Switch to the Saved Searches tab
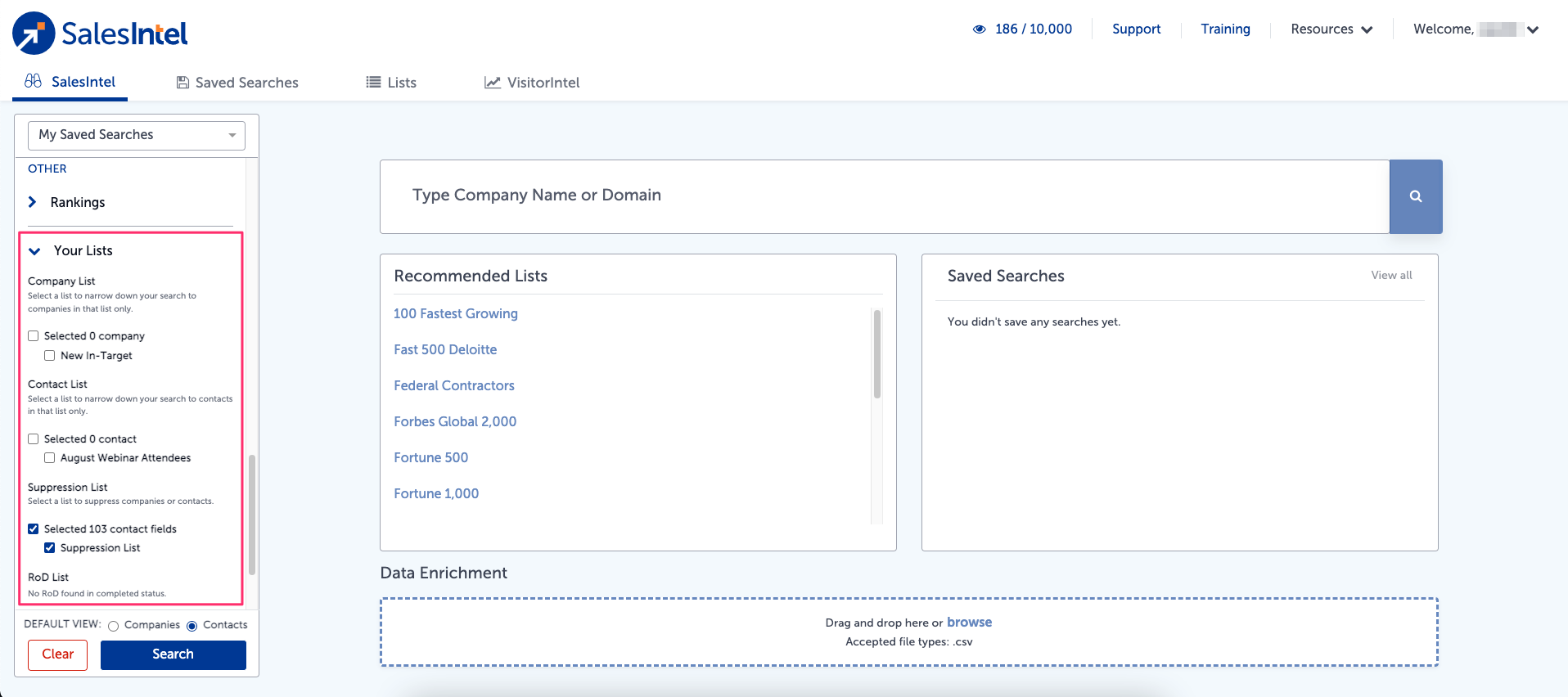1568x697 pixels. (237, 83)
